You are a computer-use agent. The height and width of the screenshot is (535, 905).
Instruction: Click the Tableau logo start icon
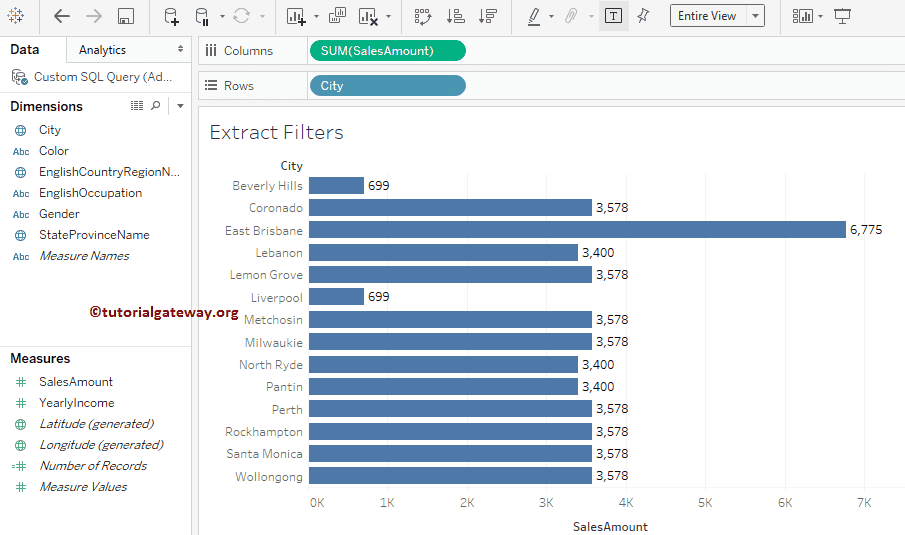point(16,16)
